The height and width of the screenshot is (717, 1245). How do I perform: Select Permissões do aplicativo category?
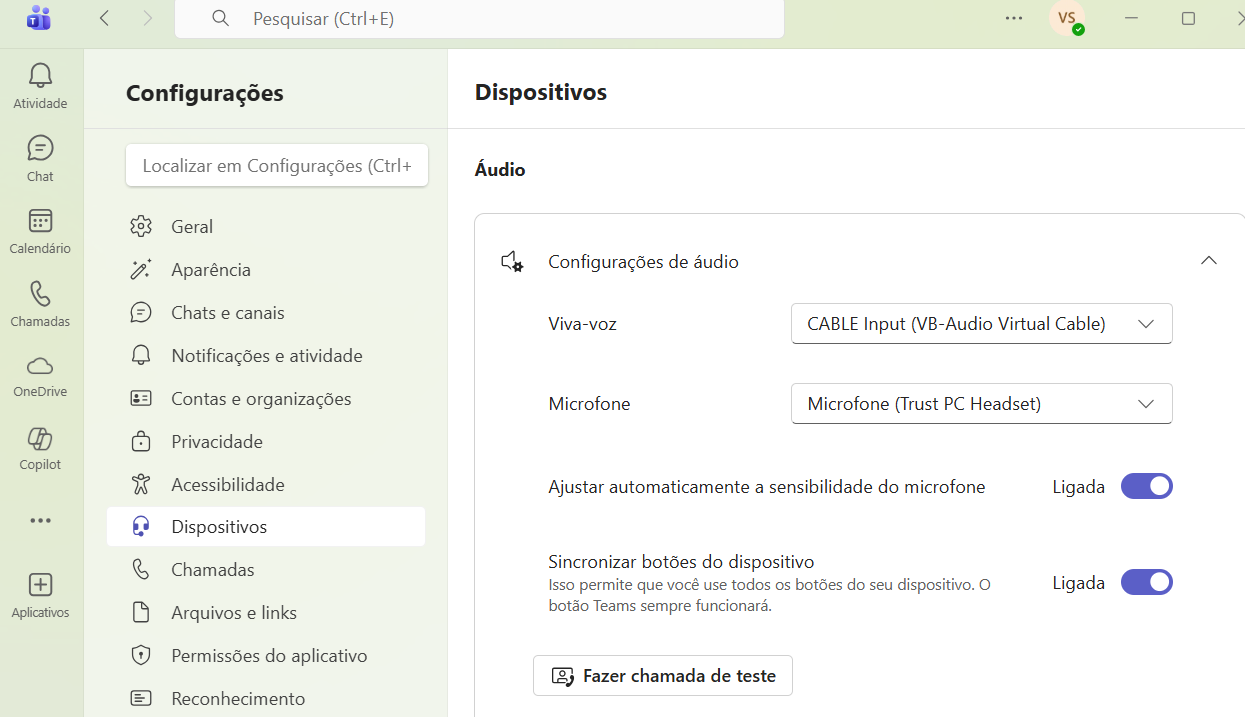[x=266, y=655]
